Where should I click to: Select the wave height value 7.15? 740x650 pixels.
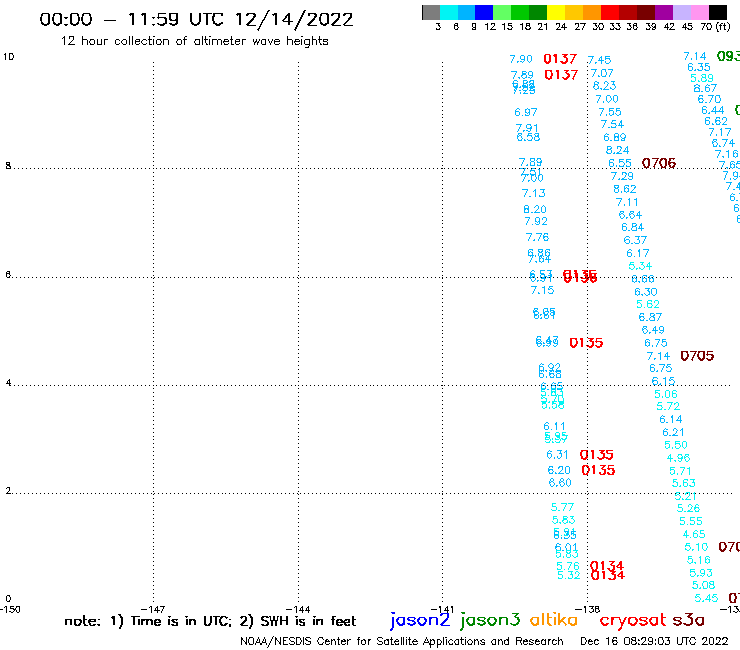click(542, 290)
